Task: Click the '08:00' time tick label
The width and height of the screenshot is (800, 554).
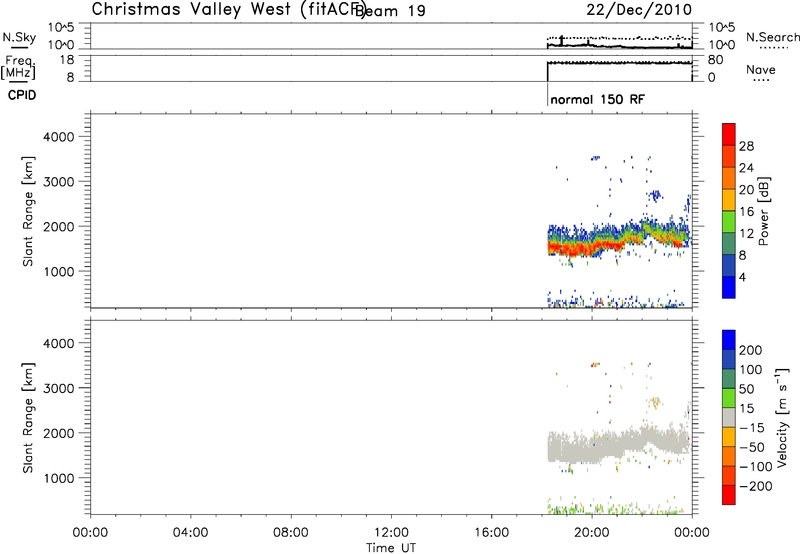Action: coord(291,533)
